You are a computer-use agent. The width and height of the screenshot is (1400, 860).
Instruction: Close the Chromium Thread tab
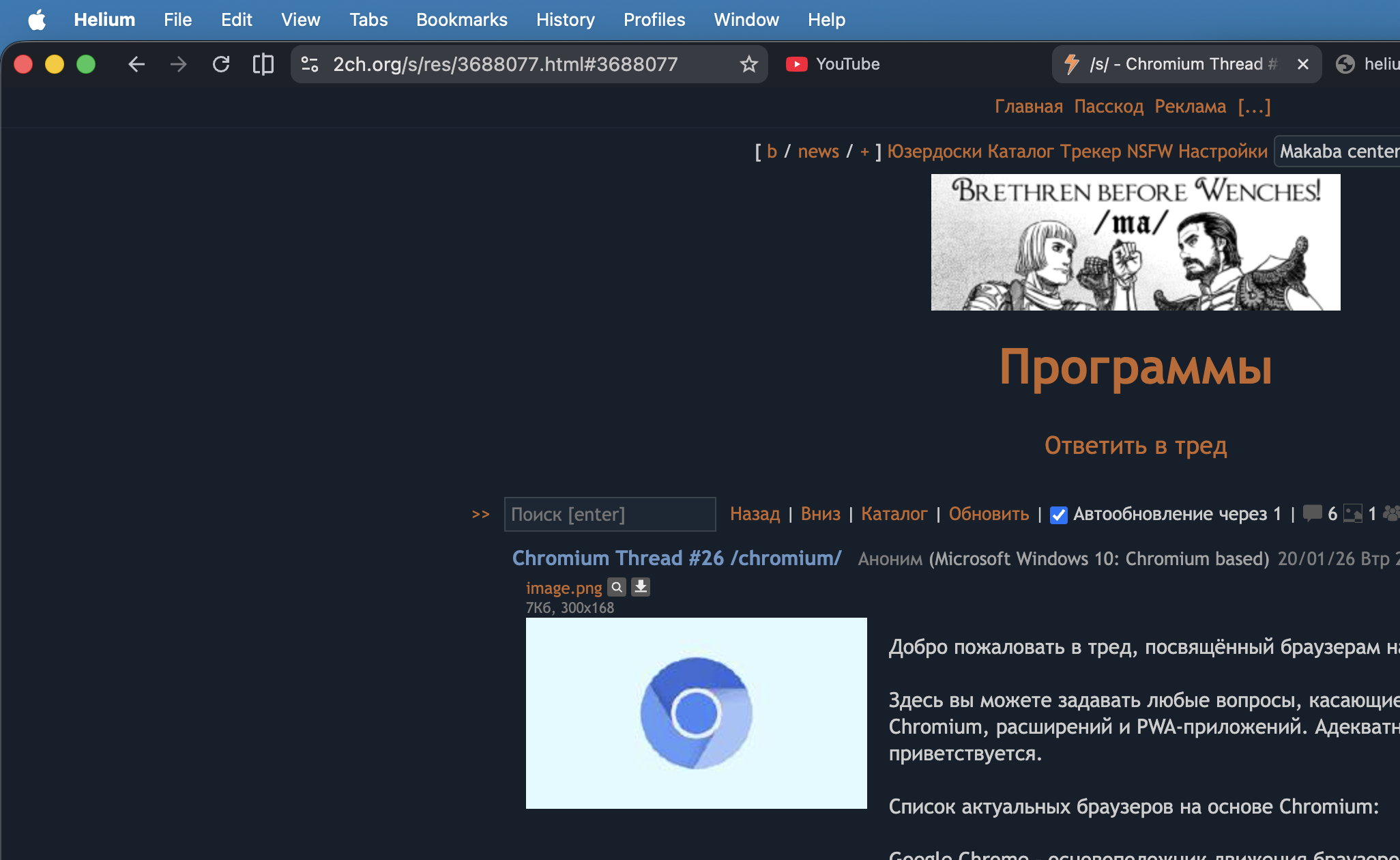pos(1302,64)
